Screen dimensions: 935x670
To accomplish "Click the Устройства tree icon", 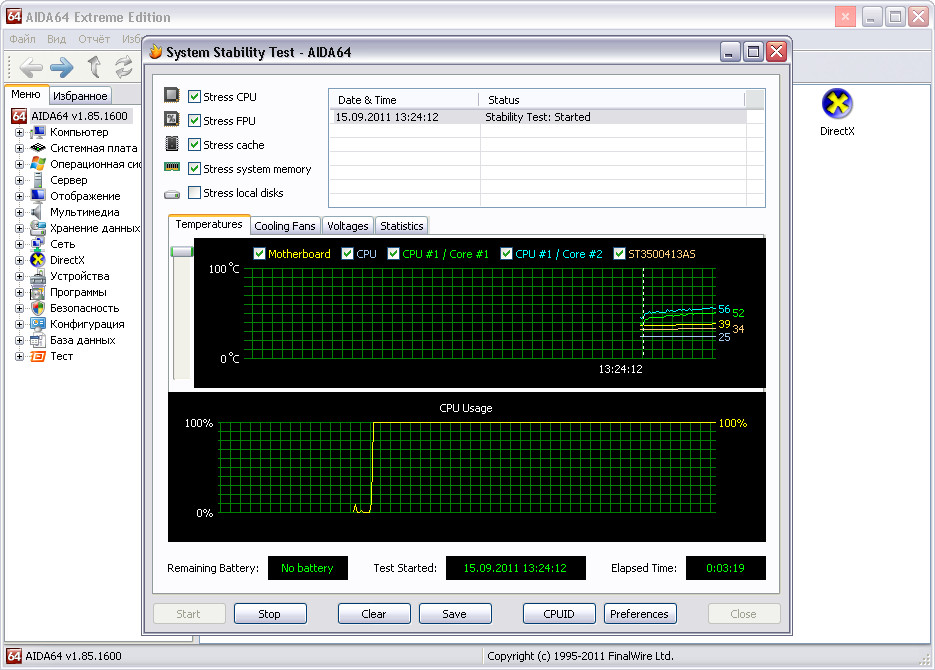I will [x=38, y=276].
